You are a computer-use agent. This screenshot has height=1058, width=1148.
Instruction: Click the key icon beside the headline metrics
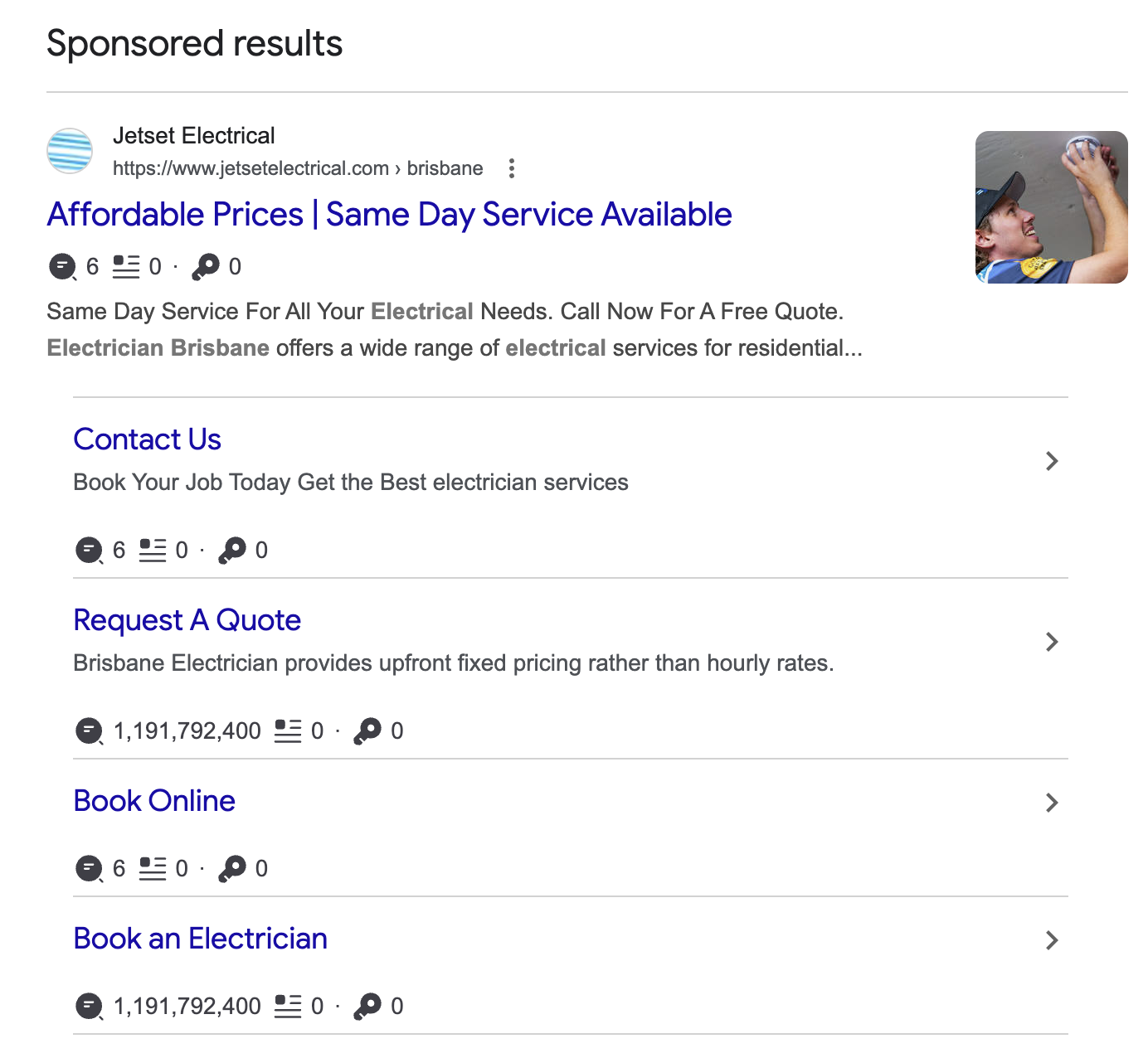tap(207, 266)
